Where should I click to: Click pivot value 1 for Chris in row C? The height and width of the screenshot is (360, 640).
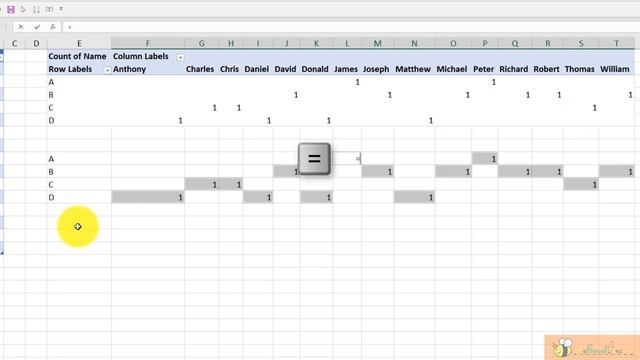tap(239, 108)
